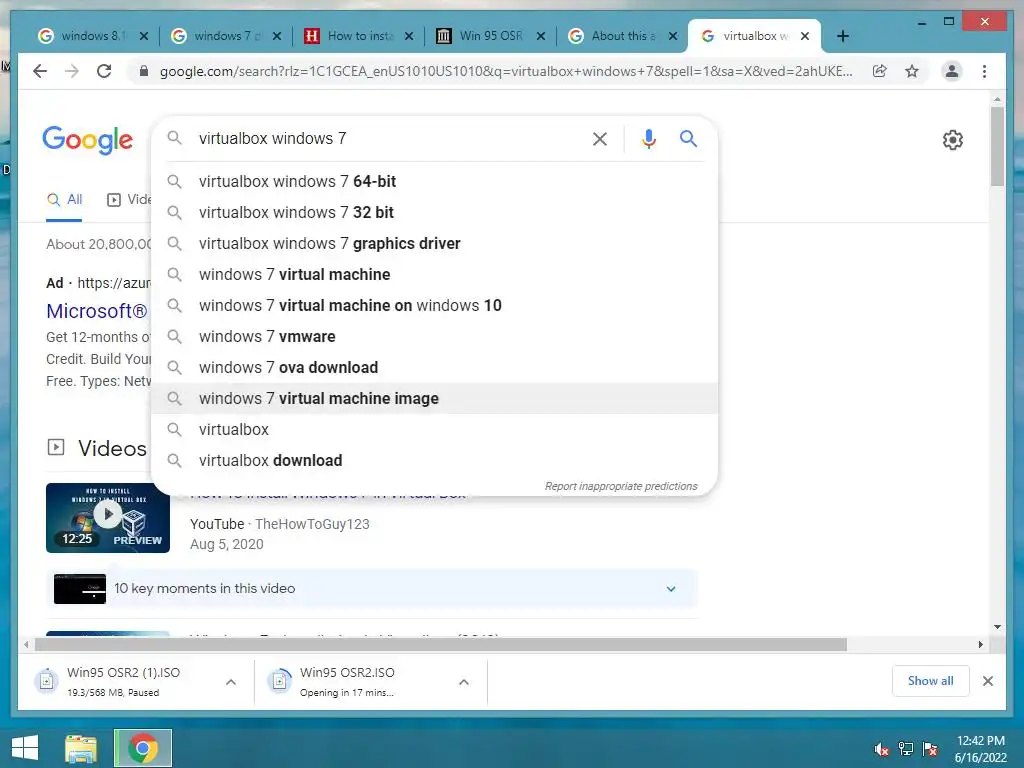
Task: Pick 'windows 7 virtual machine image' suggestion
Action: [434, 398]
